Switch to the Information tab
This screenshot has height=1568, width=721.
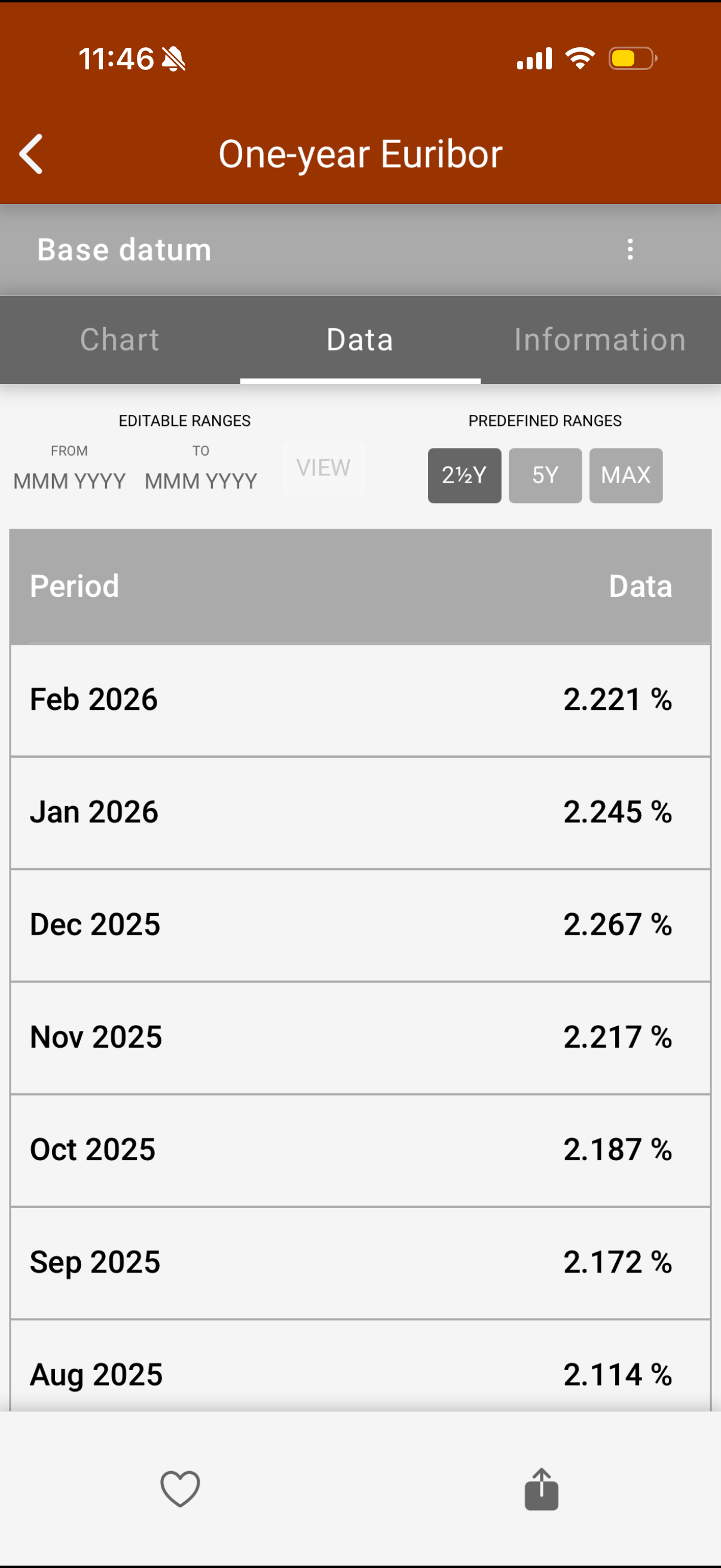point(600,340)
